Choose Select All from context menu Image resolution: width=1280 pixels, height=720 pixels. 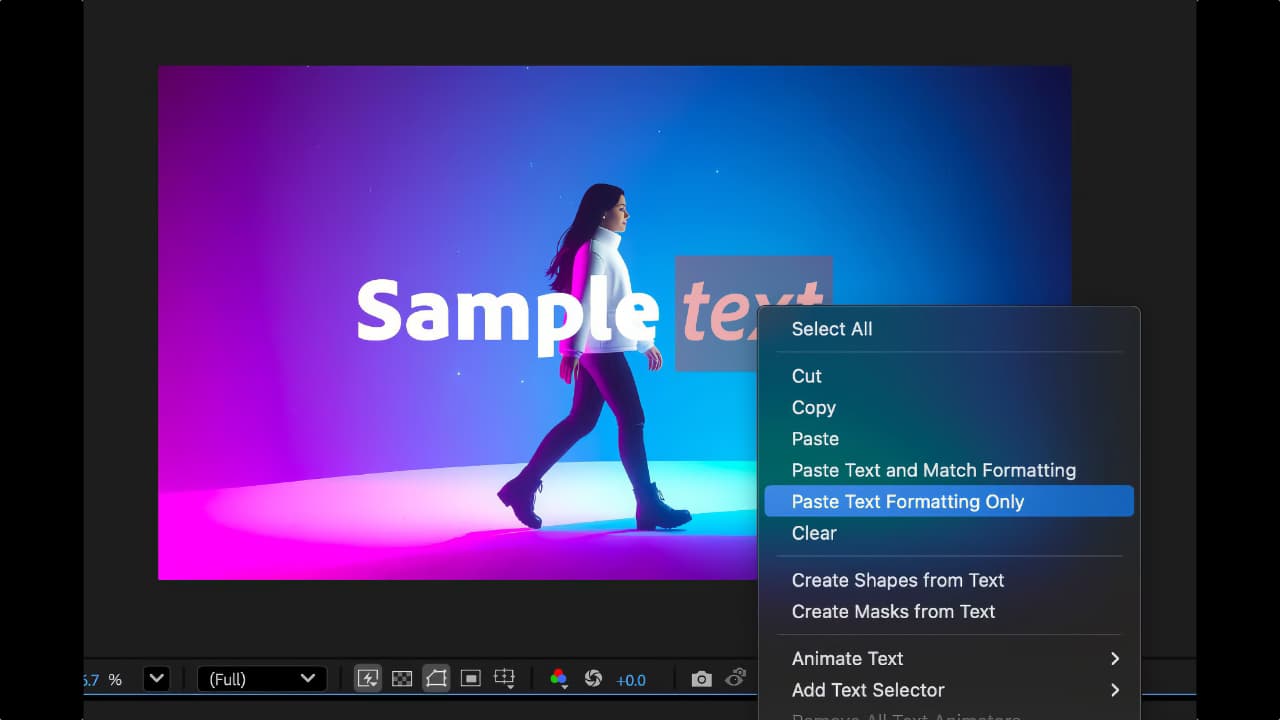point(832,329)
